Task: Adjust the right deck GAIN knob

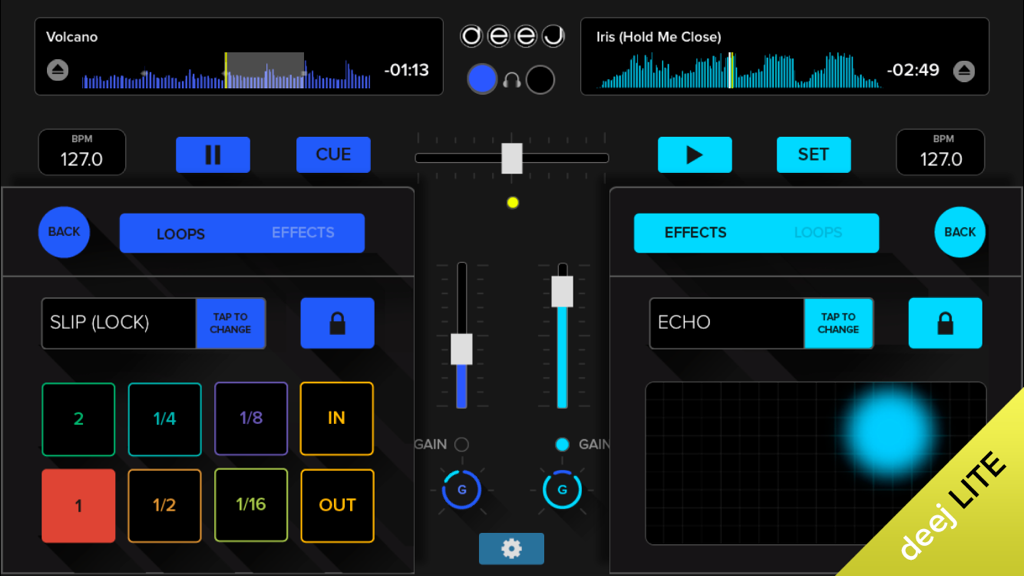Action: [x=563, y=490]
